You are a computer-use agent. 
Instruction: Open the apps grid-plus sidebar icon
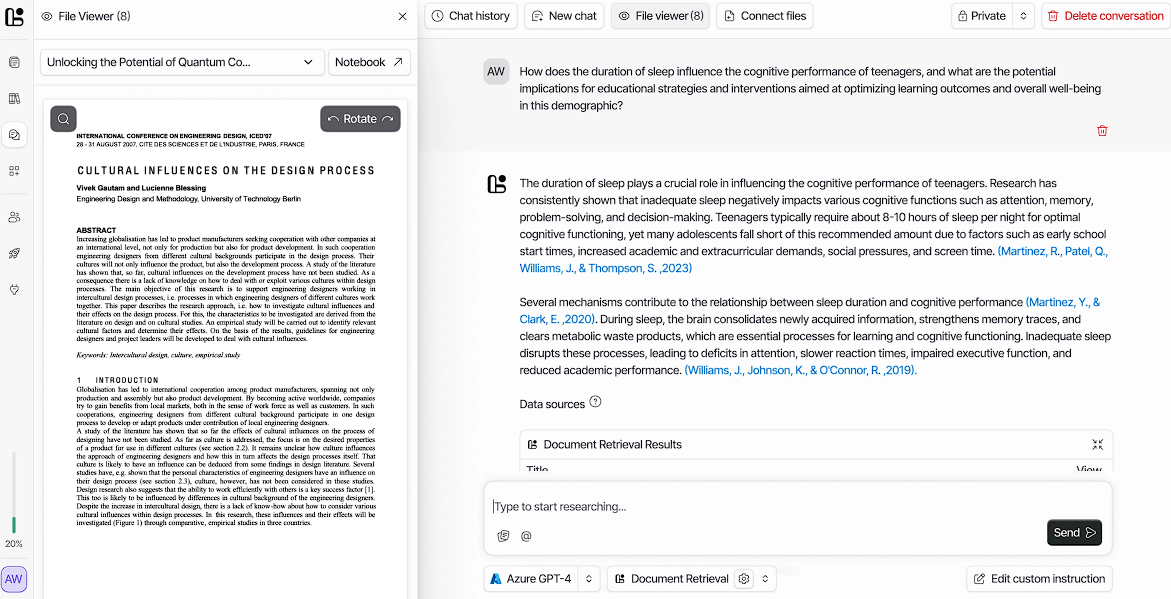(14, 171)
